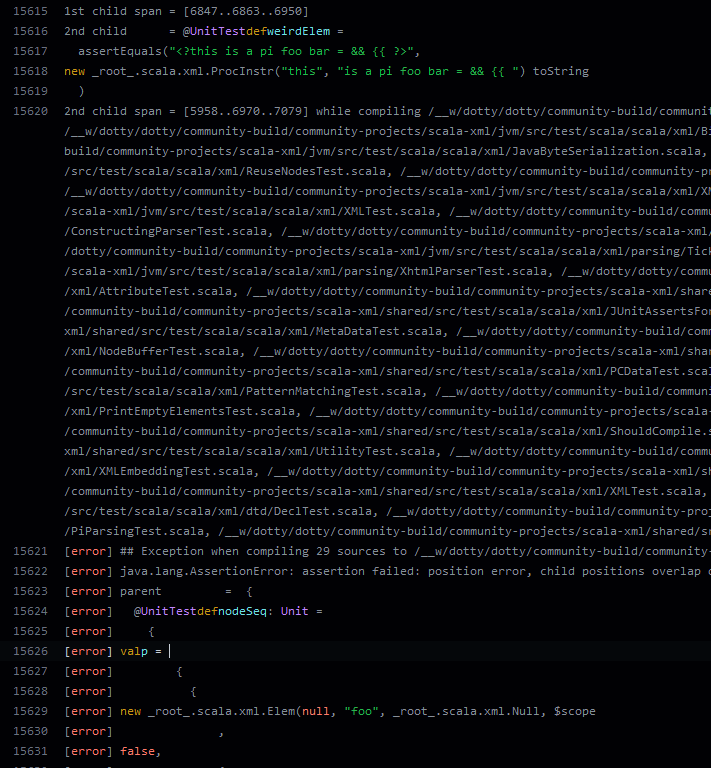This screenshot has width=711, height=768.
Task: Click line number 15617
Action: coord(30,51)
